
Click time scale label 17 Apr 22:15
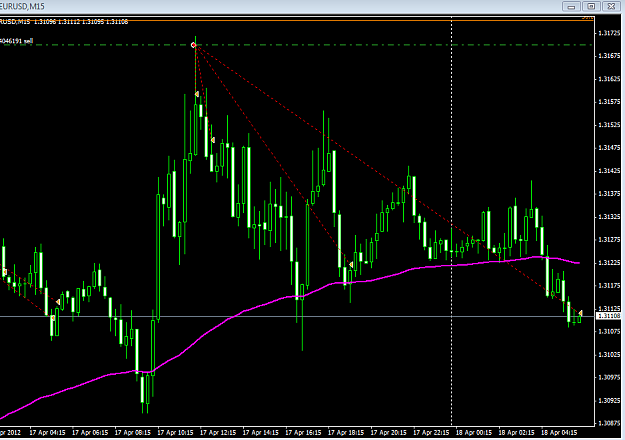(x=431, y=432)
